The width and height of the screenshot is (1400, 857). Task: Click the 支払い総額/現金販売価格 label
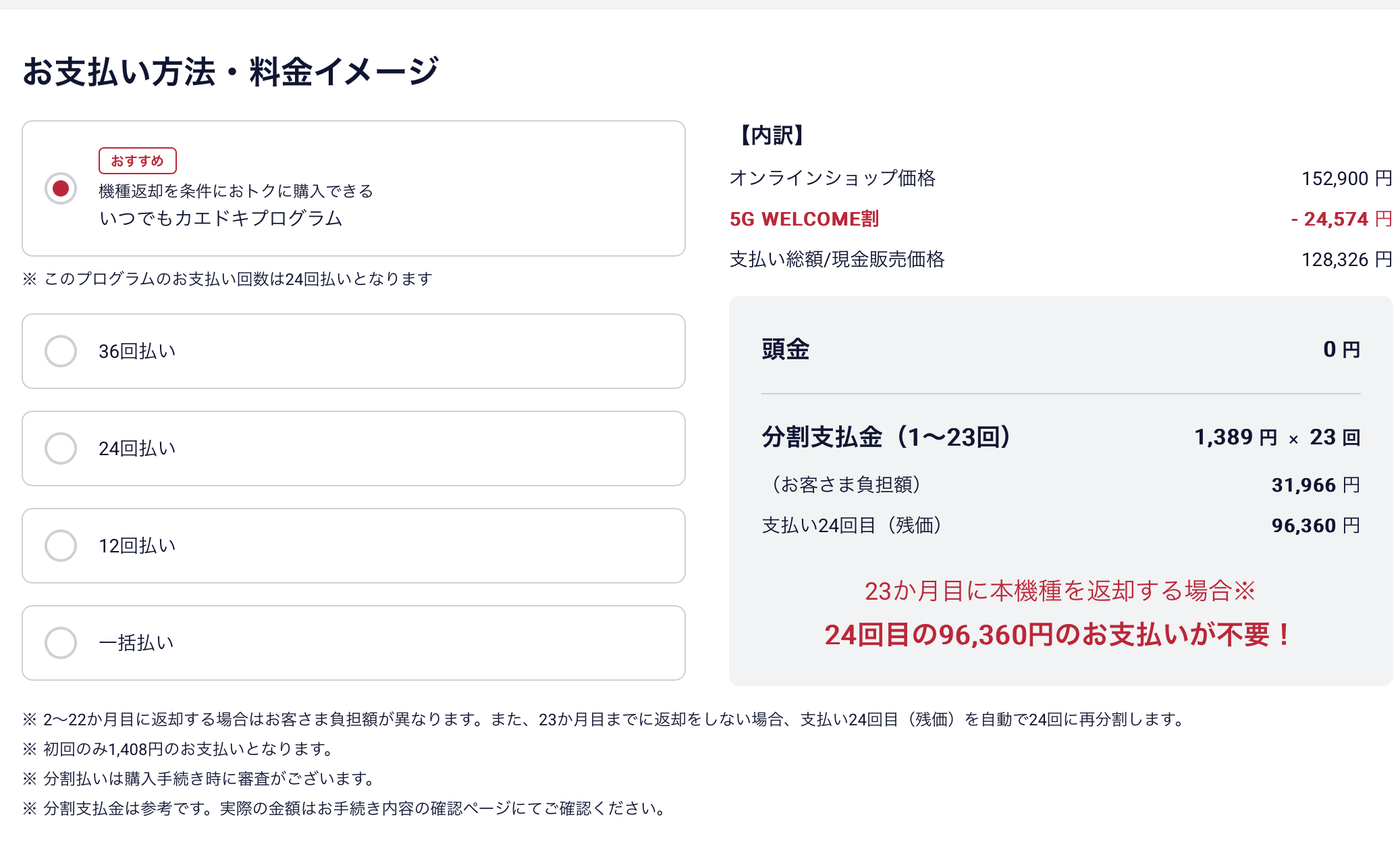click(837, 259)
